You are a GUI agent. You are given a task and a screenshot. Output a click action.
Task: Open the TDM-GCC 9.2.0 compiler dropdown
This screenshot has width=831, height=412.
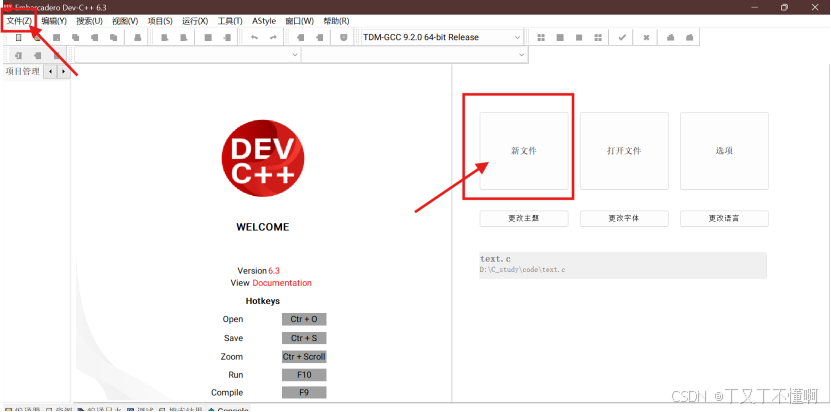pos(441,38)
